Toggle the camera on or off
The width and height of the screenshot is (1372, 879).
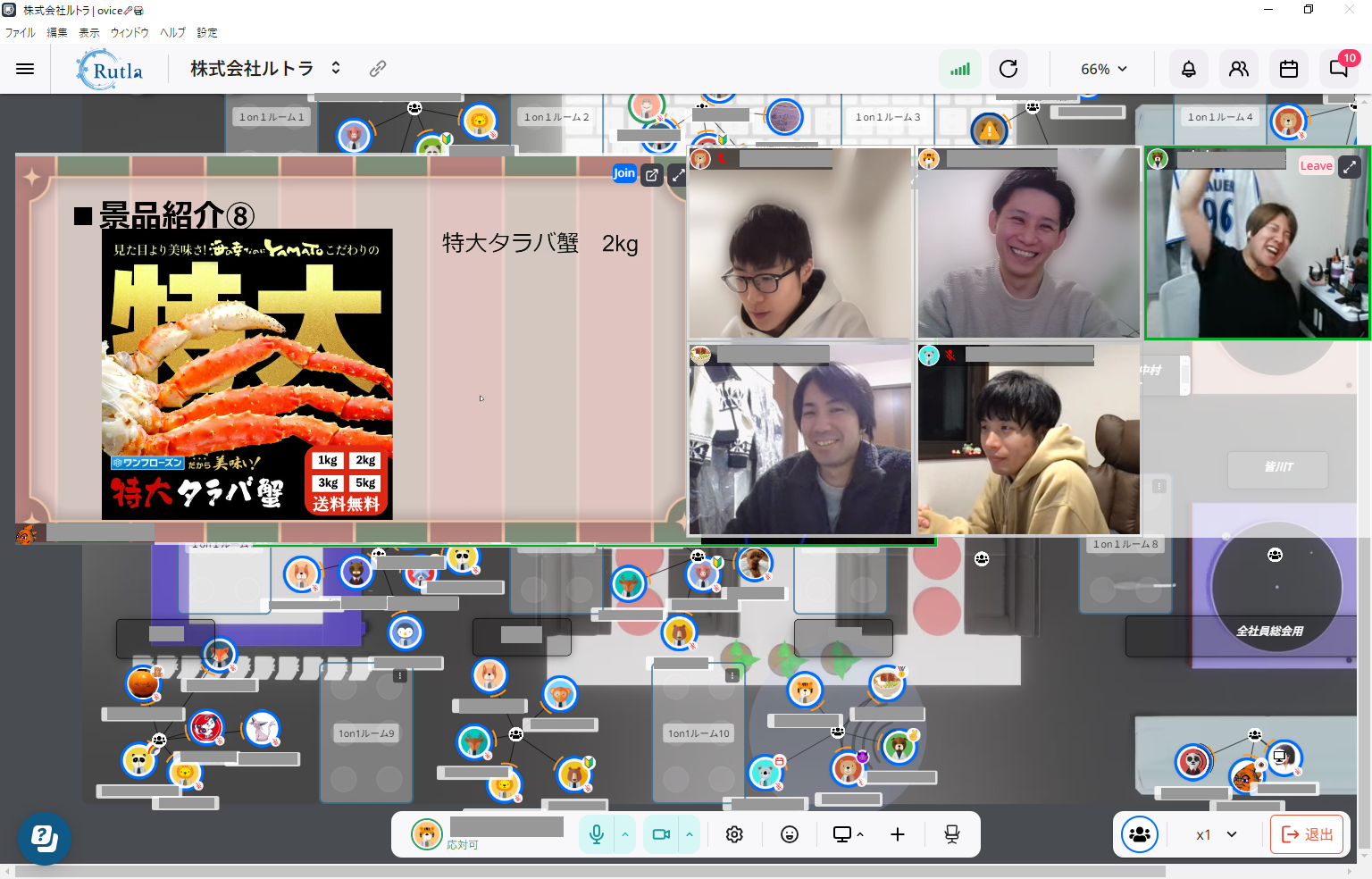click(661, 834)
